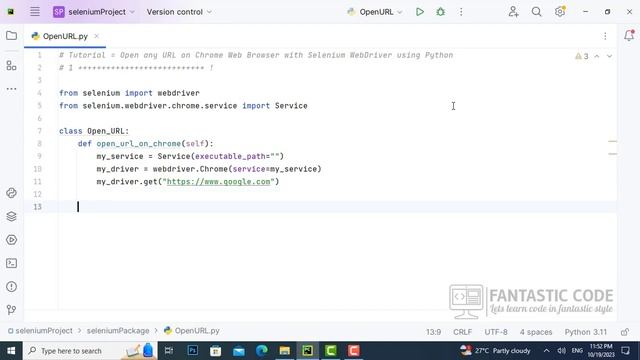Click seleniumPackage in the breadcrumb bar
The width and height of the screenshot is (640, 360).
(118, 331)
